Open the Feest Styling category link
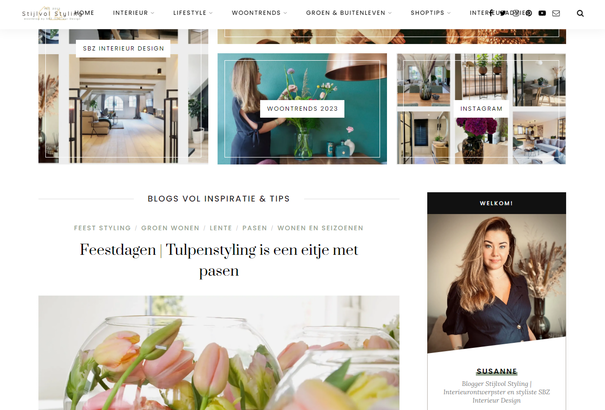The image size is (605, 410). [102, 228]
